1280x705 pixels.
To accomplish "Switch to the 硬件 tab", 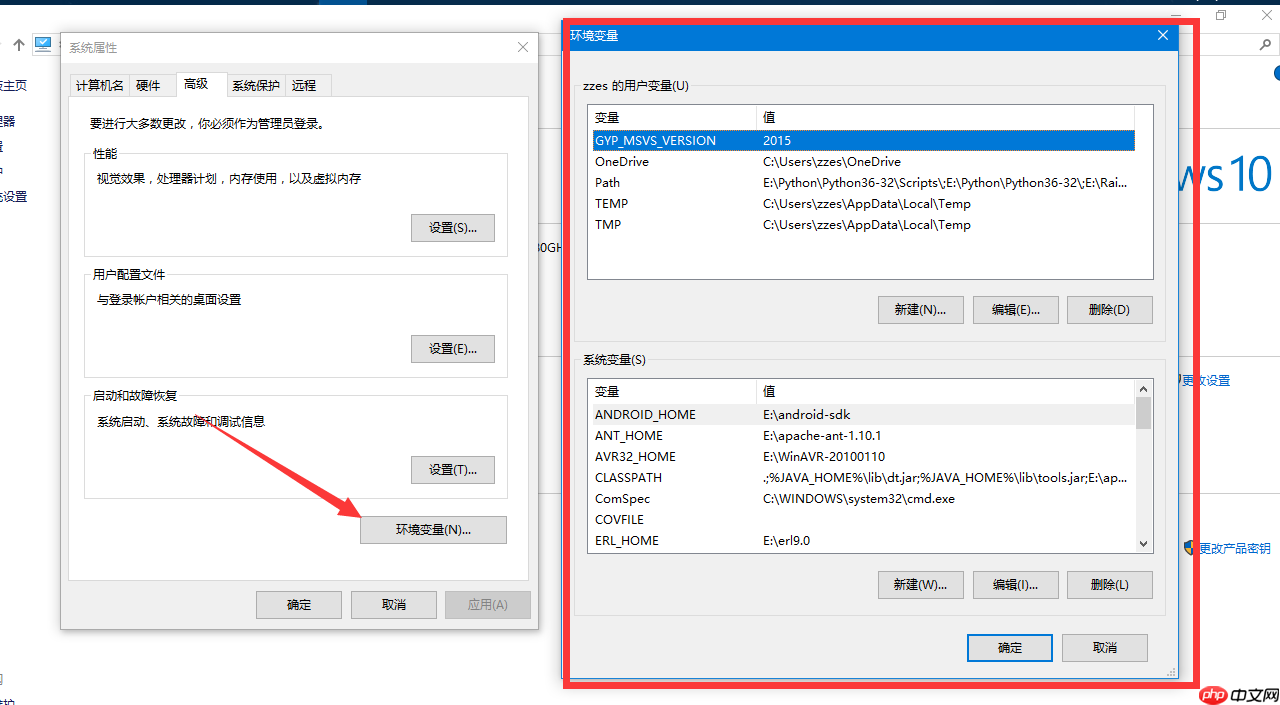I will (146, 85).
